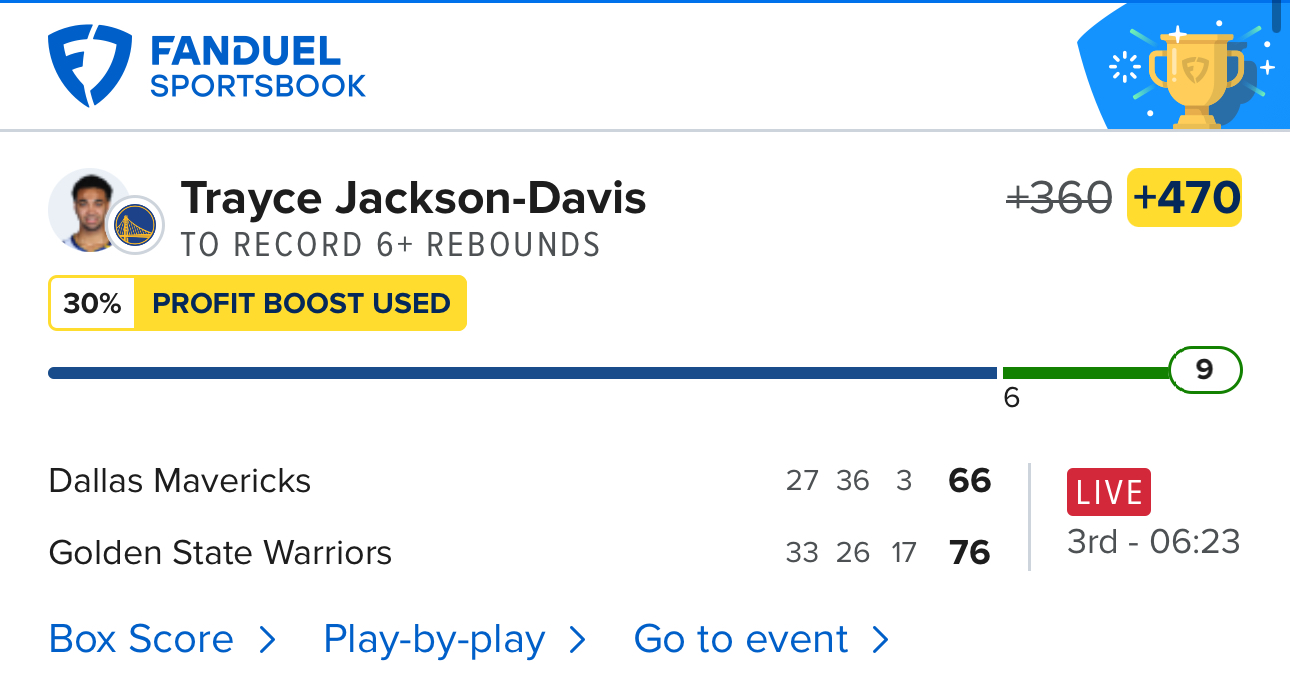The height and width of the screenshot is (694, 1290).
Task: Click the spinning loader icon beside trophy
Action: pyautogui.click(x=1125, y=68)
